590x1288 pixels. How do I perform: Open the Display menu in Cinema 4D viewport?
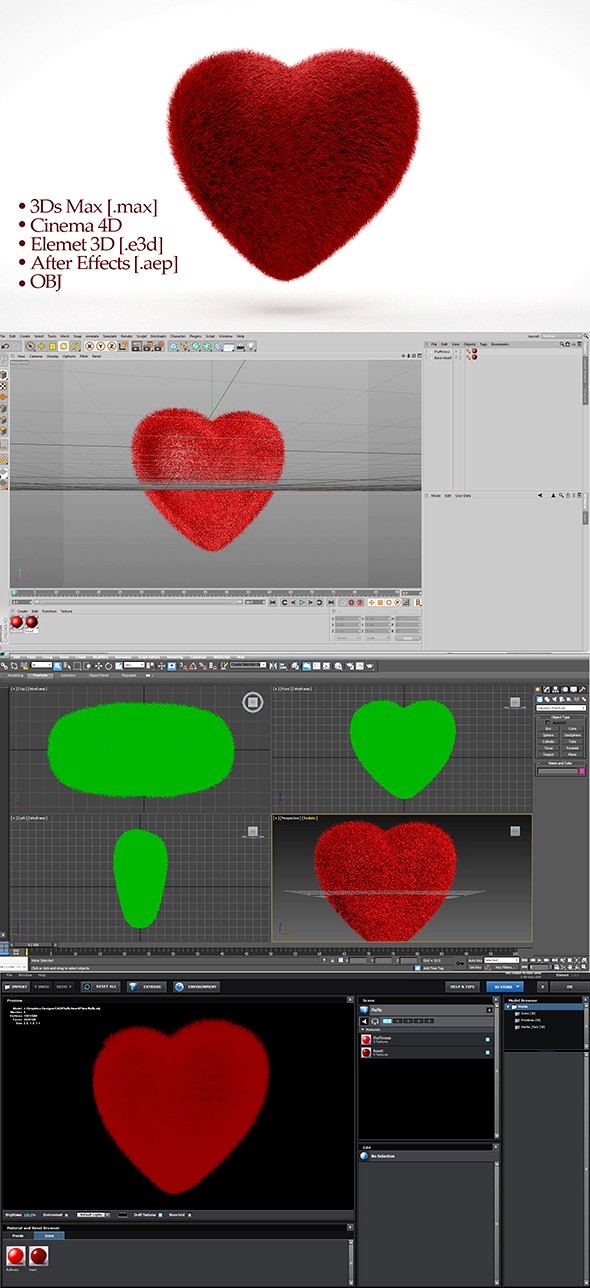(x=52, y=355)
